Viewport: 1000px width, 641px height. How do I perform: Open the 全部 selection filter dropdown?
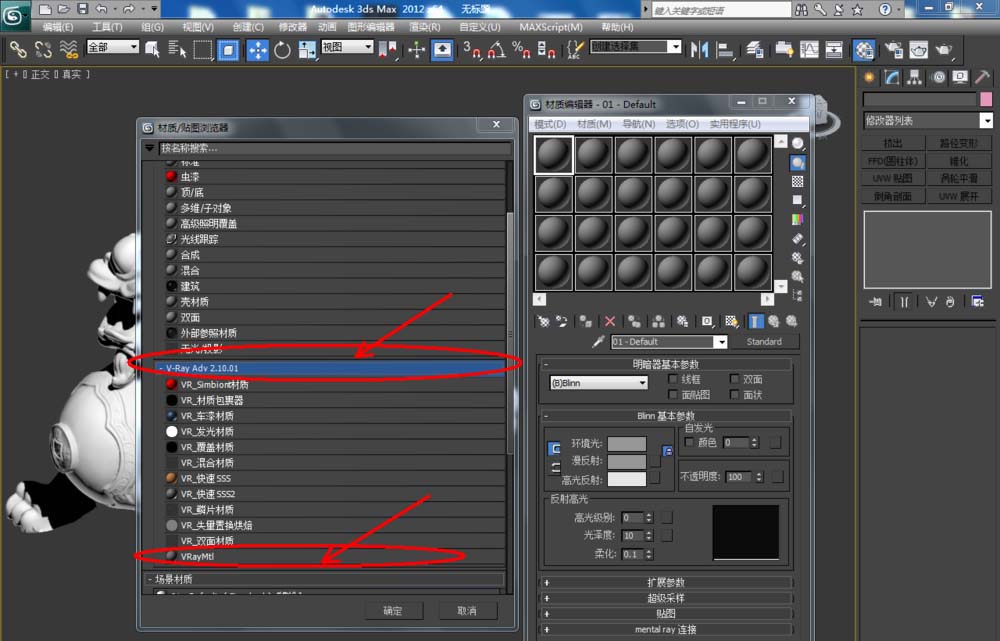112,47
